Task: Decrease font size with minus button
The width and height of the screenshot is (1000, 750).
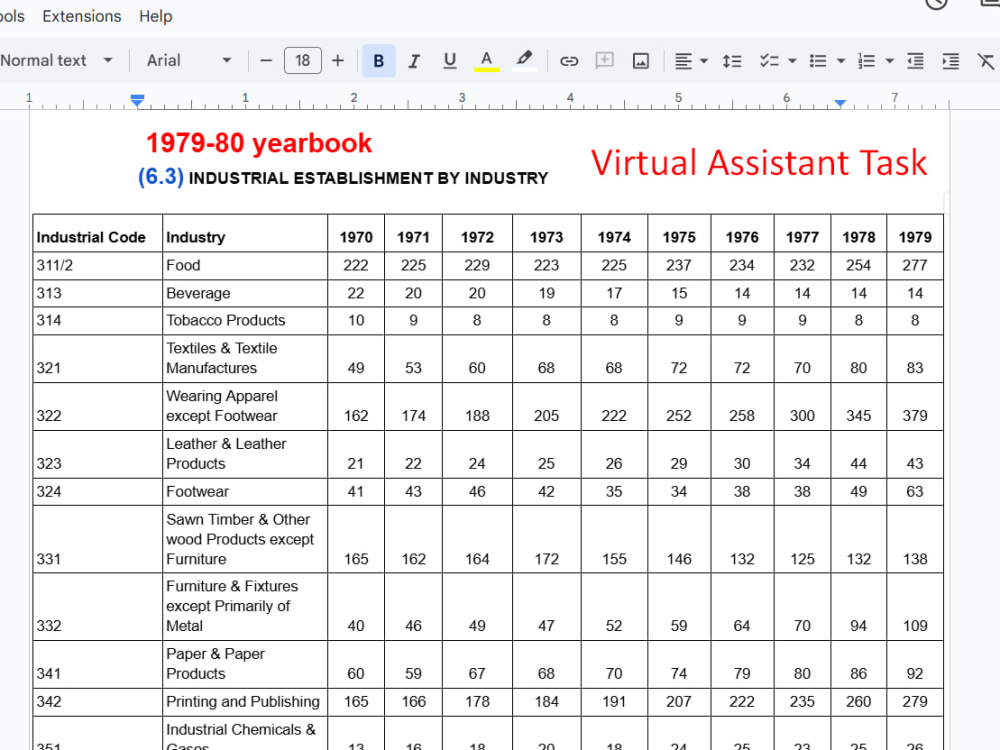Action: (267, 61)
